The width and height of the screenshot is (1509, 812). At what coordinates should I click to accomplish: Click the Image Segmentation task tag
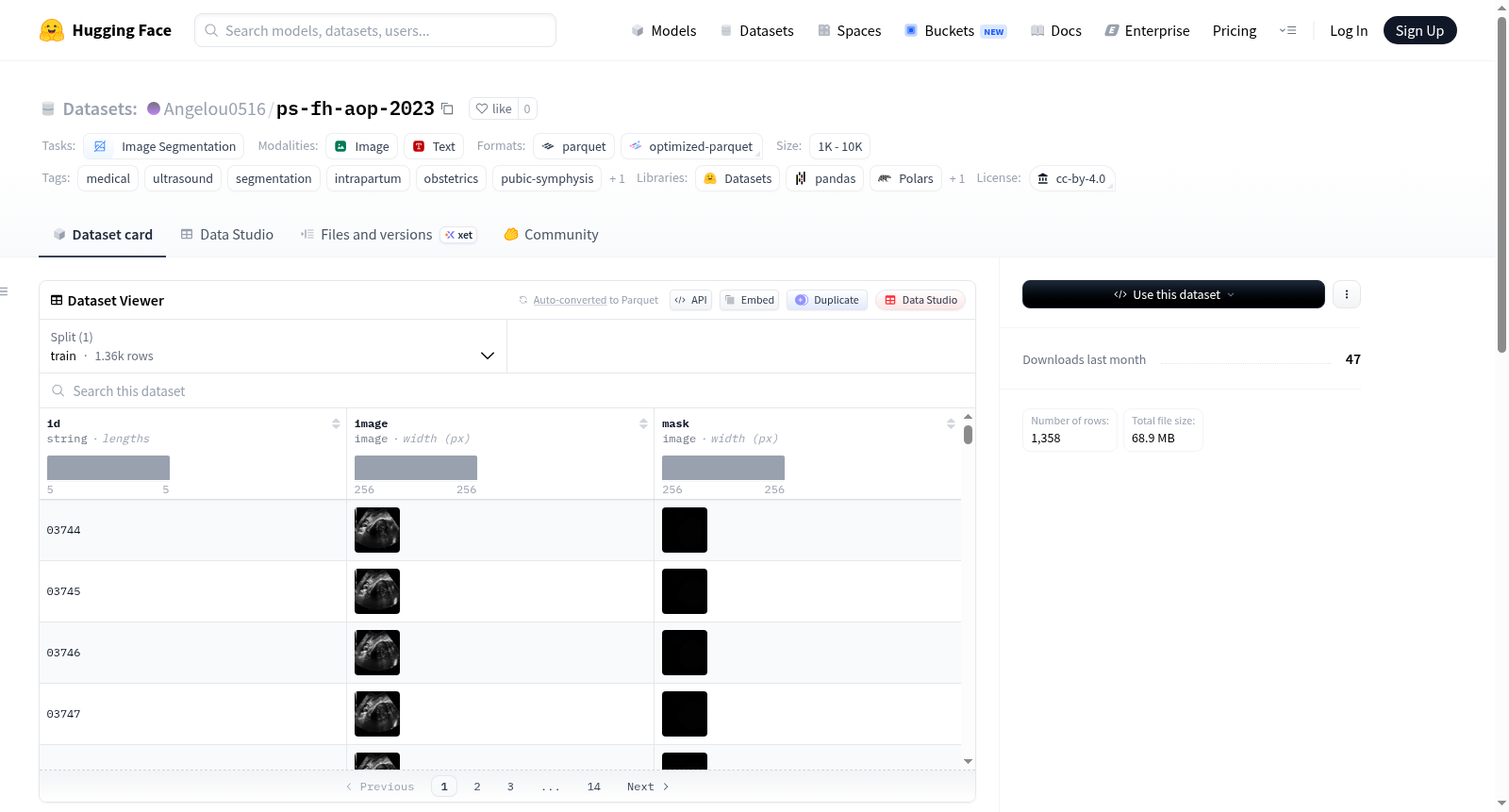[x=164, y=146]
